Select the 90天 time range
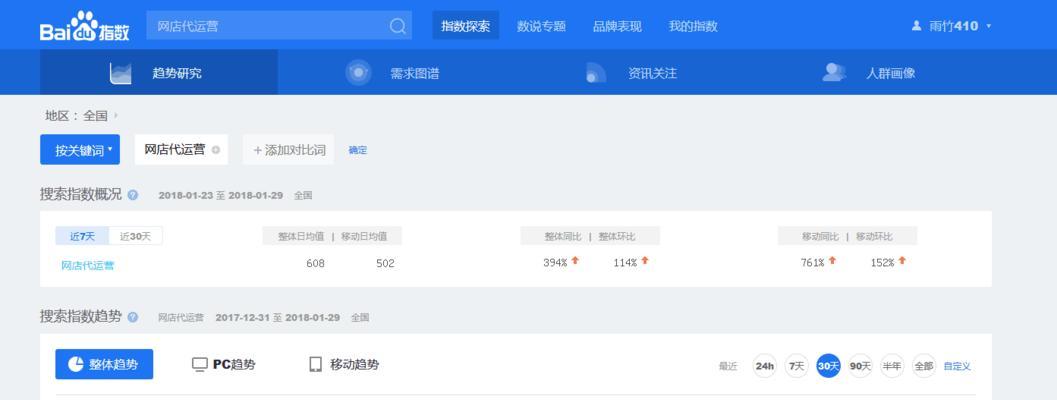The height and width of the screenshot is (400, 1057). pos(860,366)
